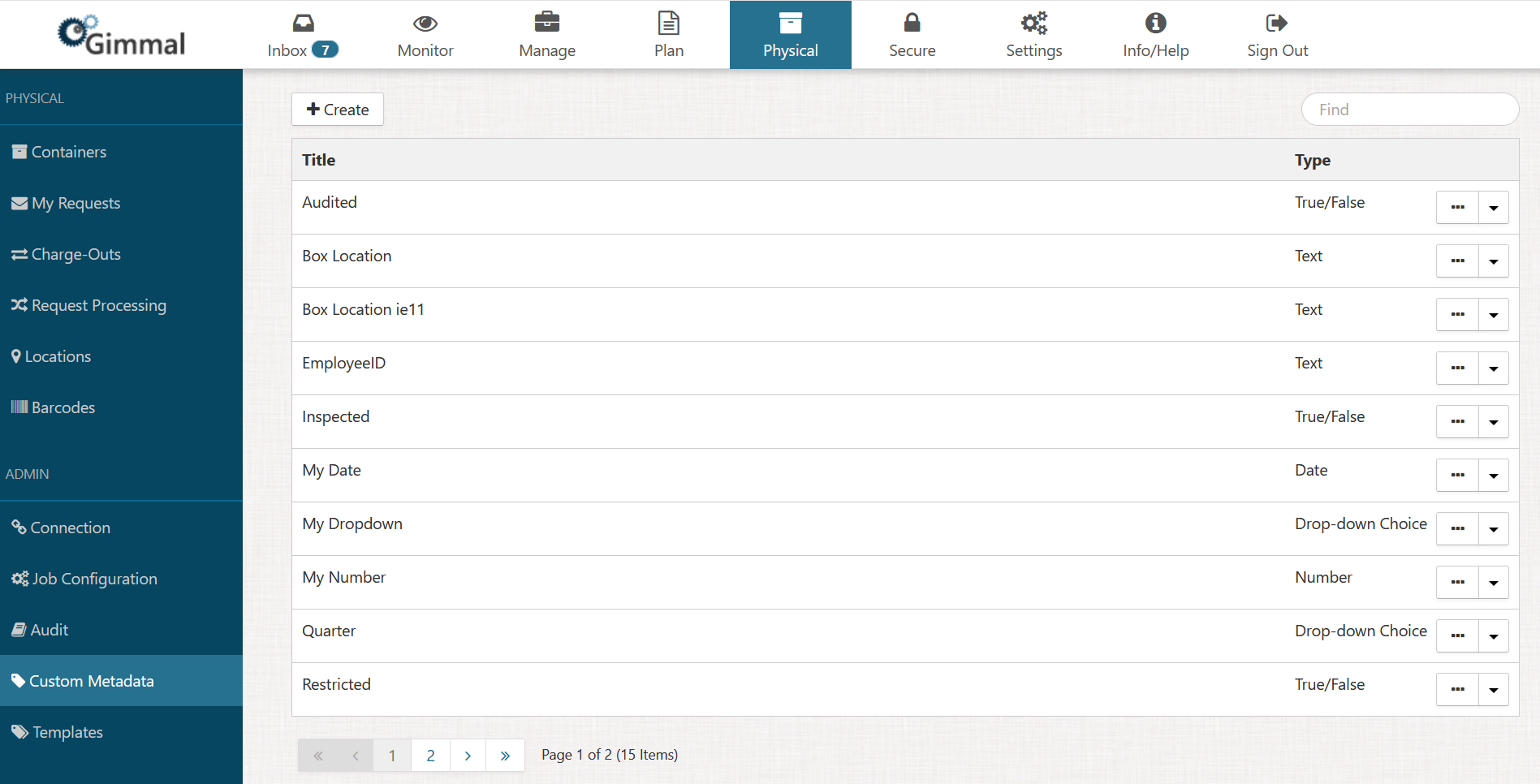
Task: Click ellipsis button for EmployeeID row
Action: [x=1457, y=368]
